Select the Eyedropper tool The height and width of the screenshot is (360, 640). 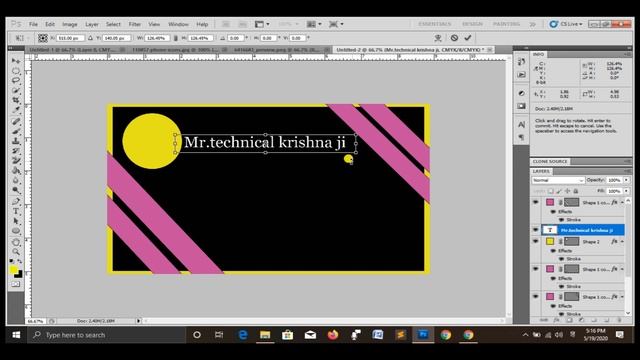click(x=16, y=110)
